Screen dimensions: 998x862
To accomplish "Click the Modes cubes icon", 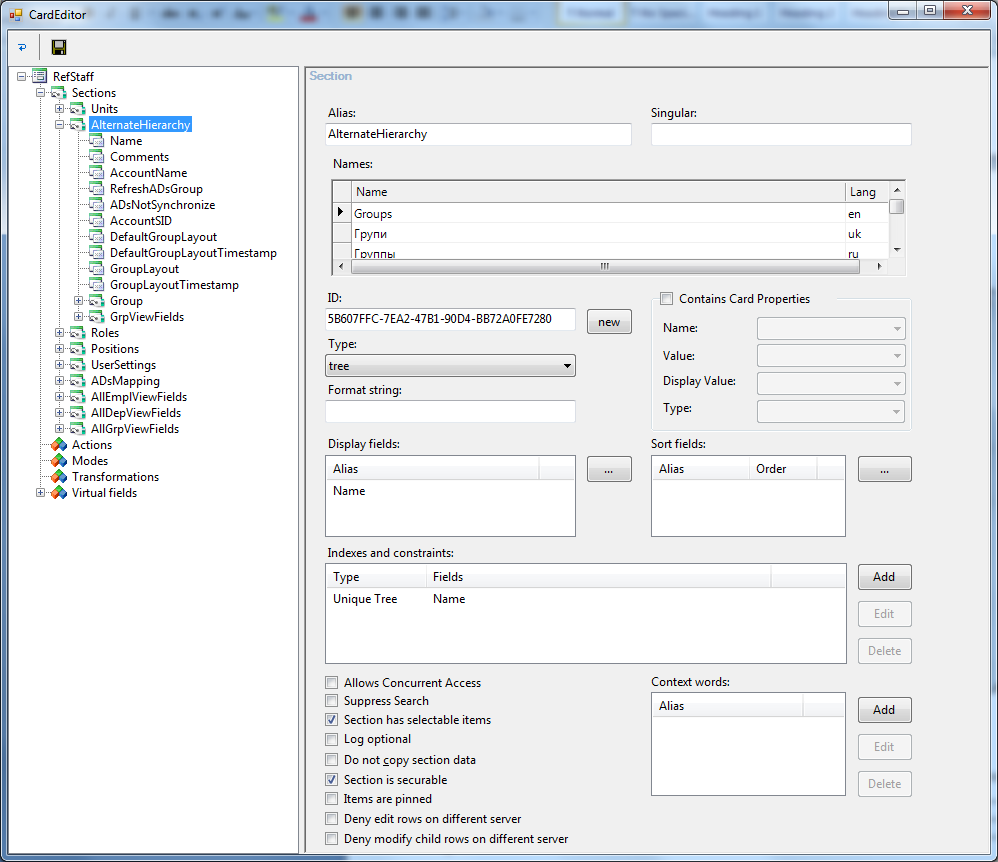I will [x=59, y=461].
